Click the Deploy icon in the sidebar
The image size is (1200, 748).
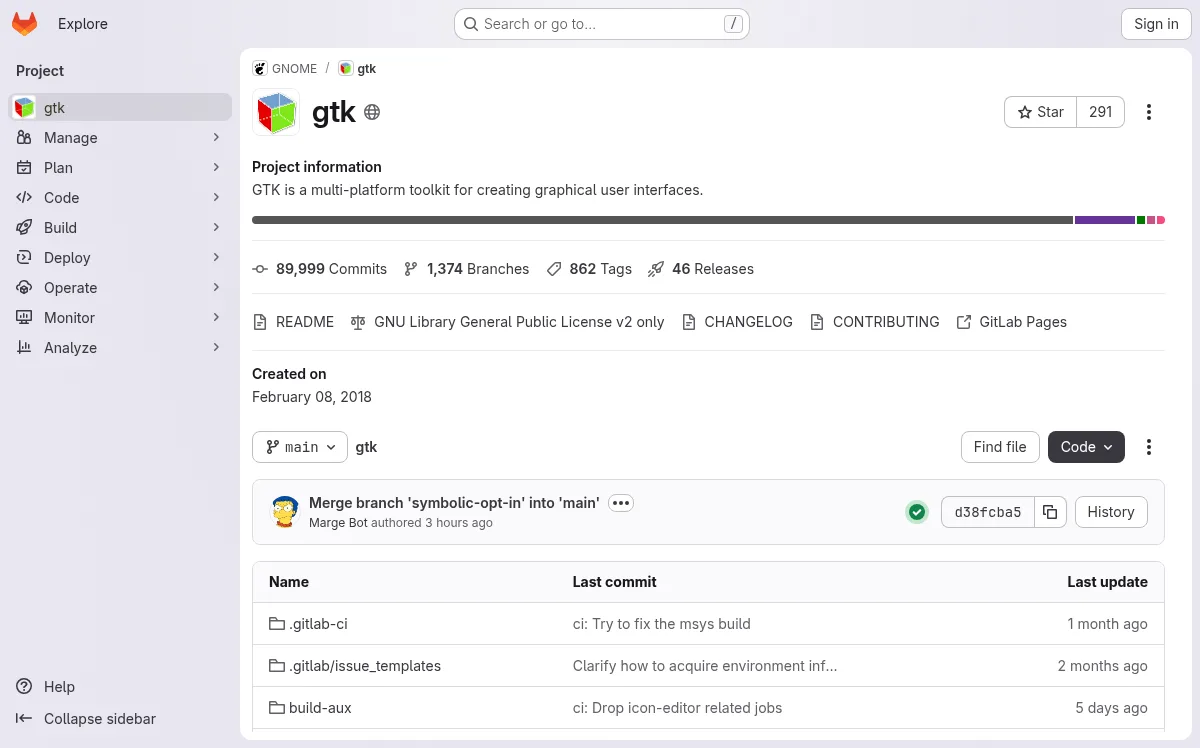pos(24,258)
